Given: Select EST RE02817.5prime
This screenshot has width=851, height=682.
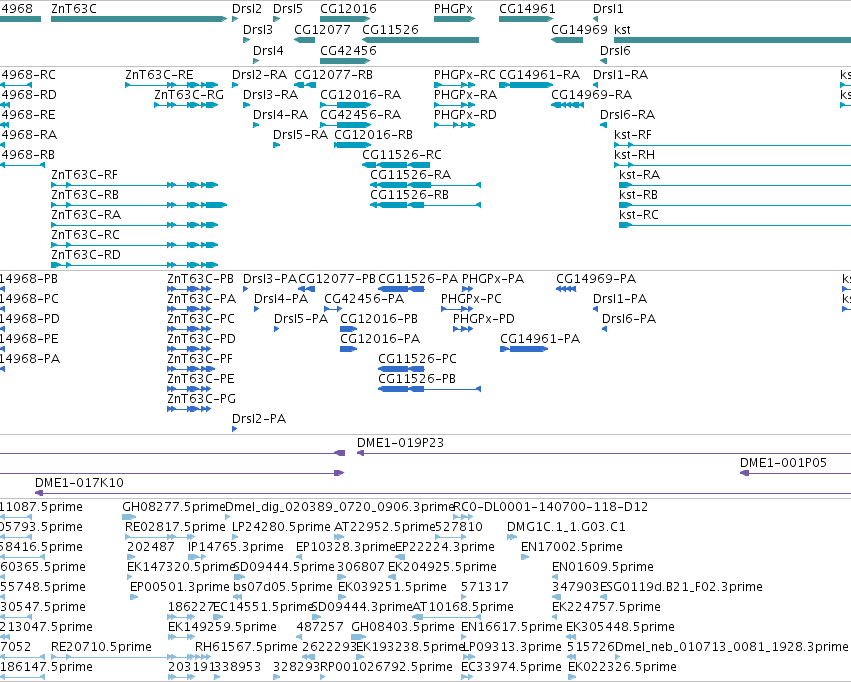Looking at the screenshot, I should click(175, 526).
